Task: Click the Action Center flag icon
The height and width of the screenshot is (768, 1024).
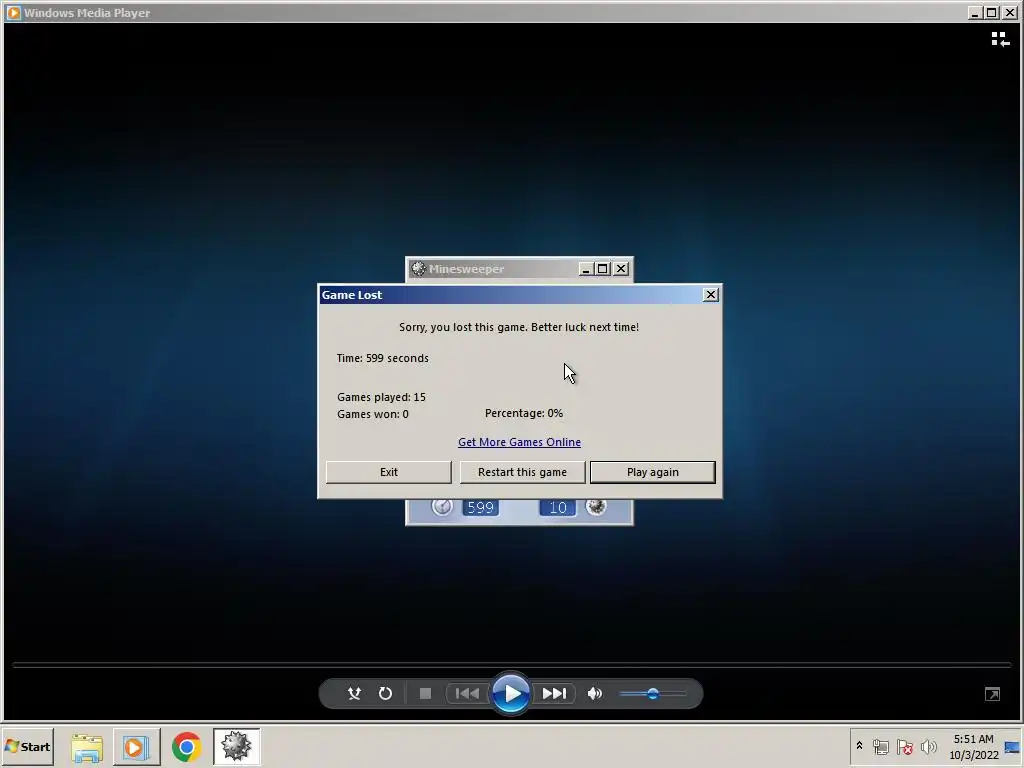Action: 904,746
